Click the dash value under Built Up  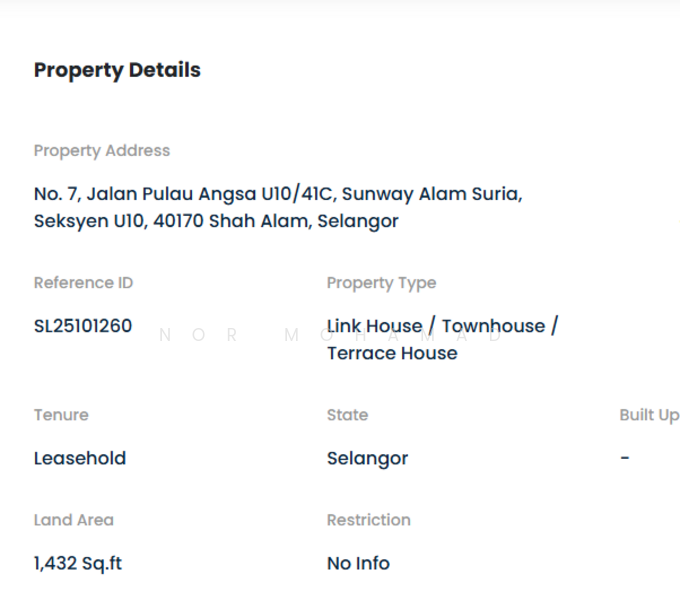(x=625, y=458)
